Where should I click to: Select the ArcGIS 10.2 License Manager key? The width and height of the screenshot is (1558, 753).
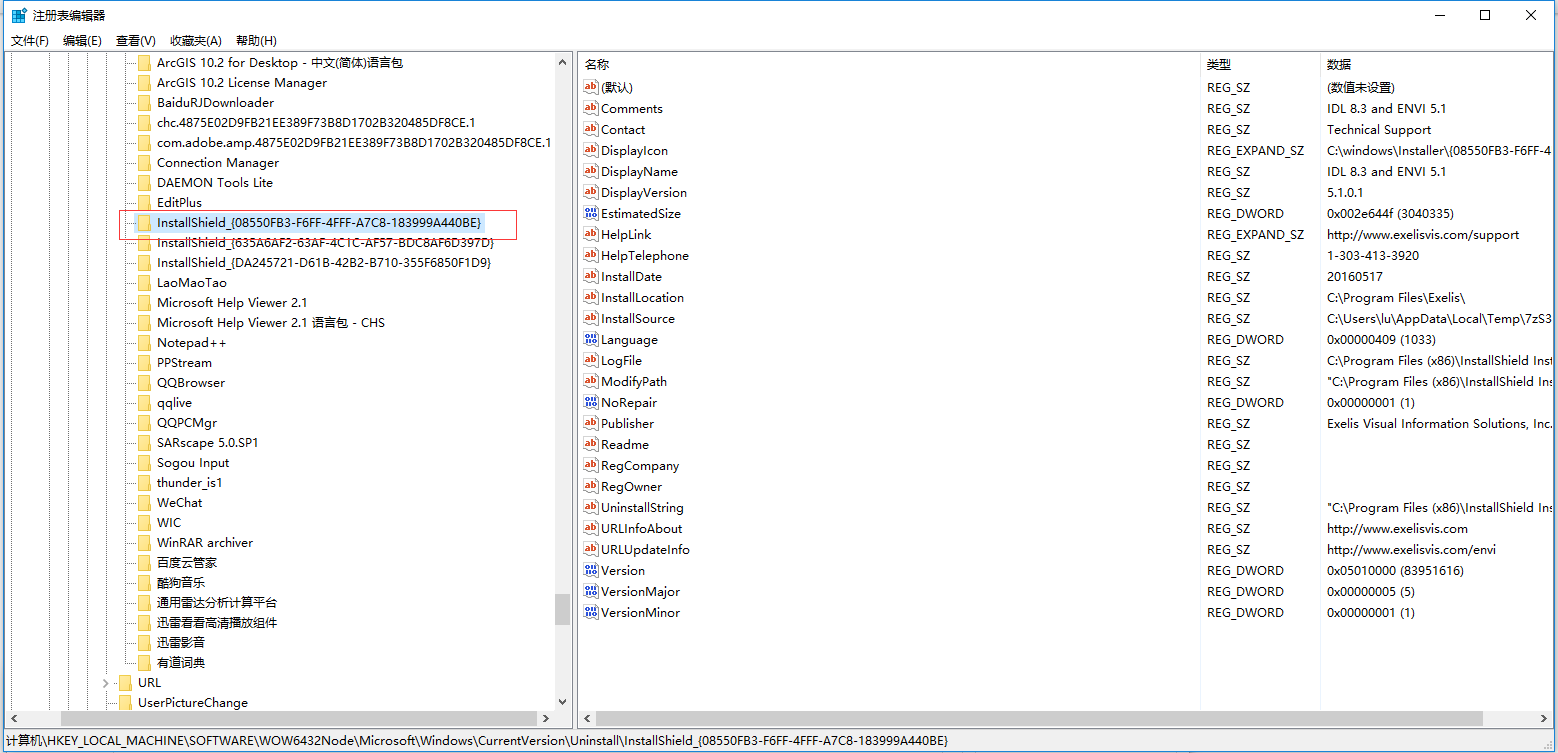(242, 83)
